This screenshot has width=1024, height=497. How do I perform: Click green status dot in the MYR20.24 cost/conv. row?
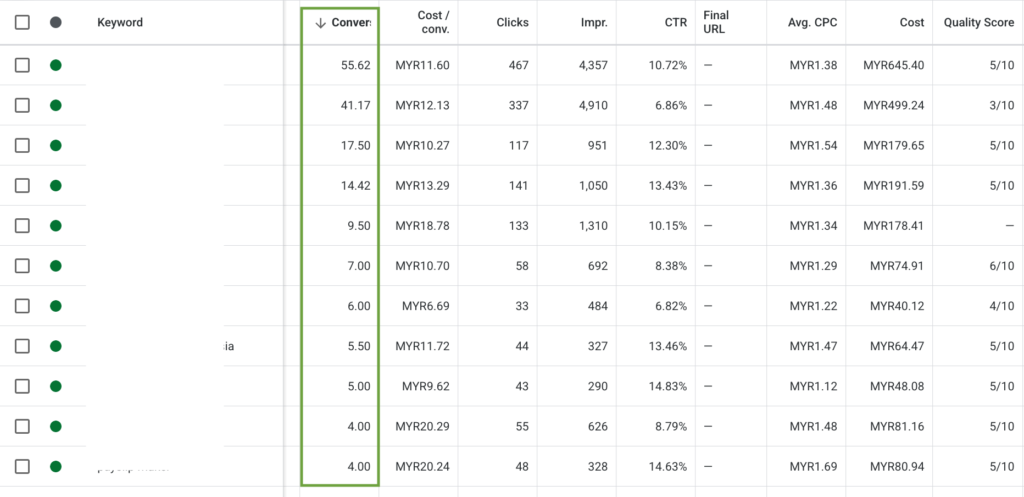point(55,466)
